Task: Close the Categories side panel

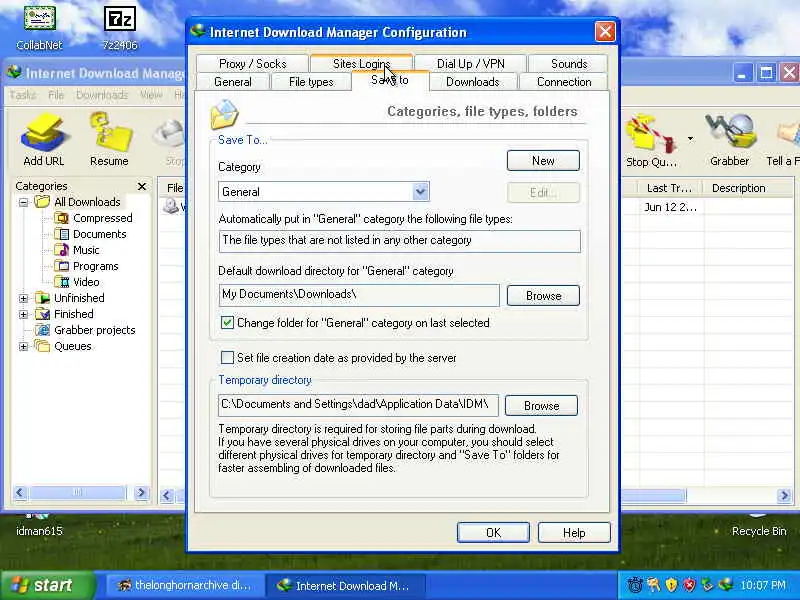Action: pyautogui.click(x=142, y=186)
